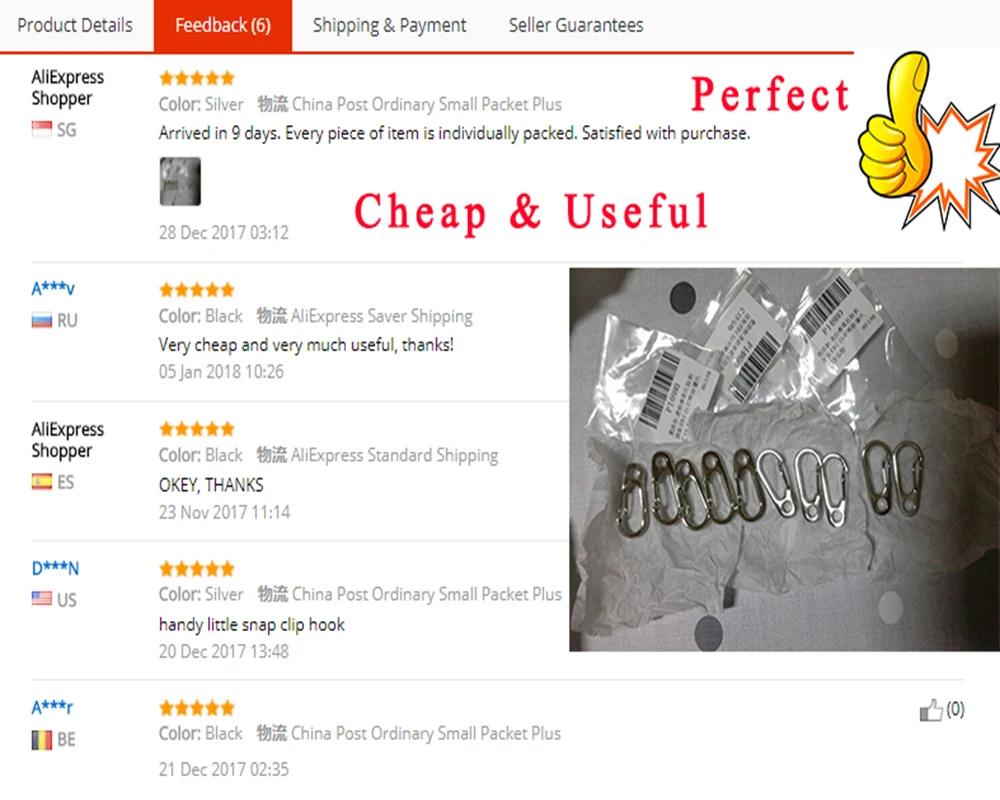The height and width of the screenshot is (800, 1000).
Task: Click the star rating on the A***v review
Action: [x=197, y=290]
